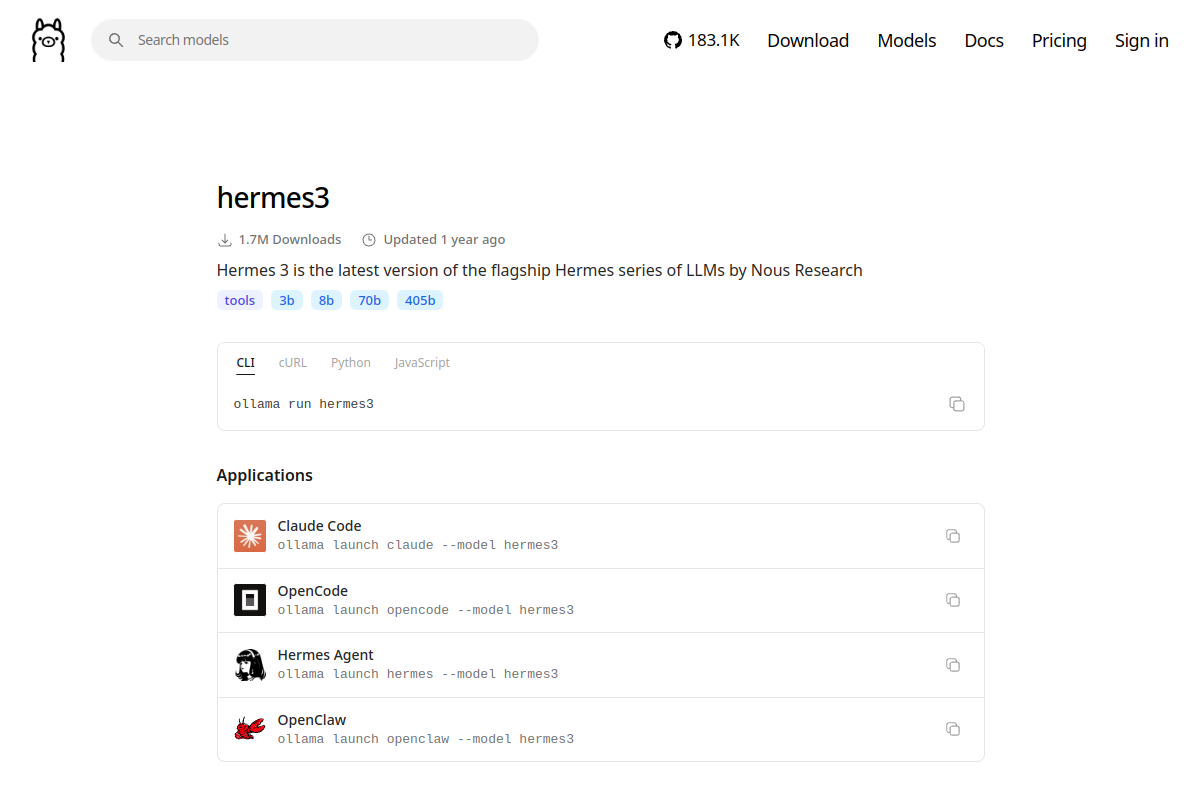The image size is (1200, 800).
Task: Copy the OpenCode launch command
Action: 953,600
